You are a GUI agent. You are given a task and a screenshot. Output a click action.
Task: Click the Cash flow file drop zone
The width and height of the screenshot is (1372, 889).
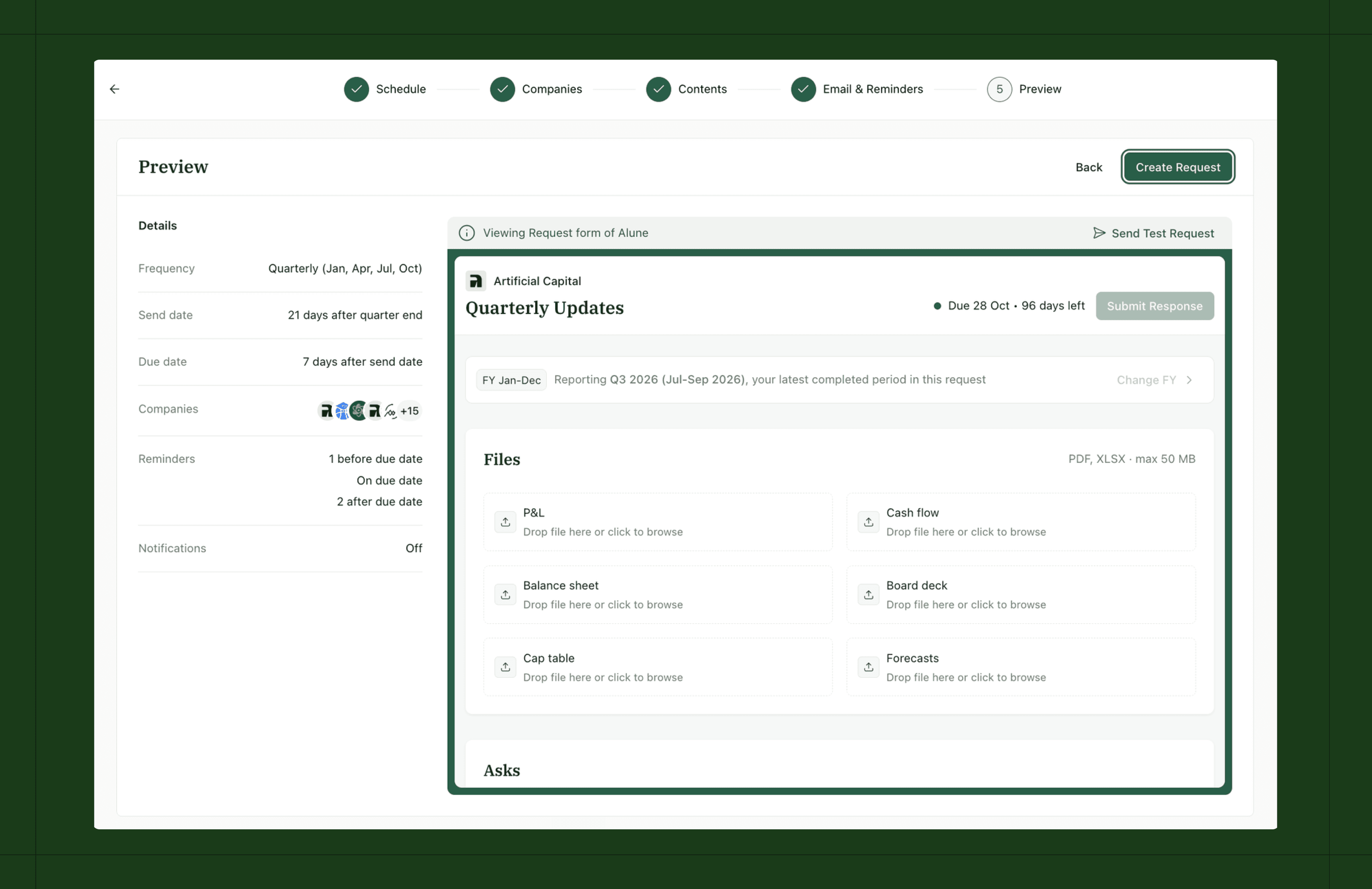coord(1020,522)
